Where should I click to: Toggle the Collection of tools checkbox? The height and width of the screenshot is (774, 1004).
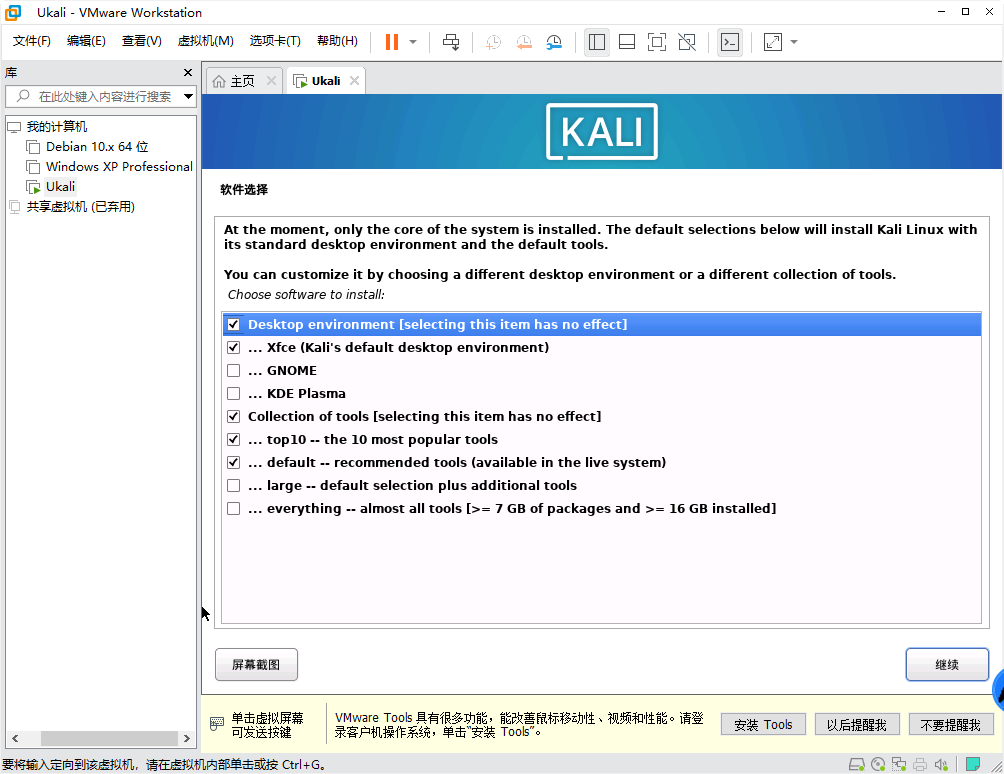[234, 417]
